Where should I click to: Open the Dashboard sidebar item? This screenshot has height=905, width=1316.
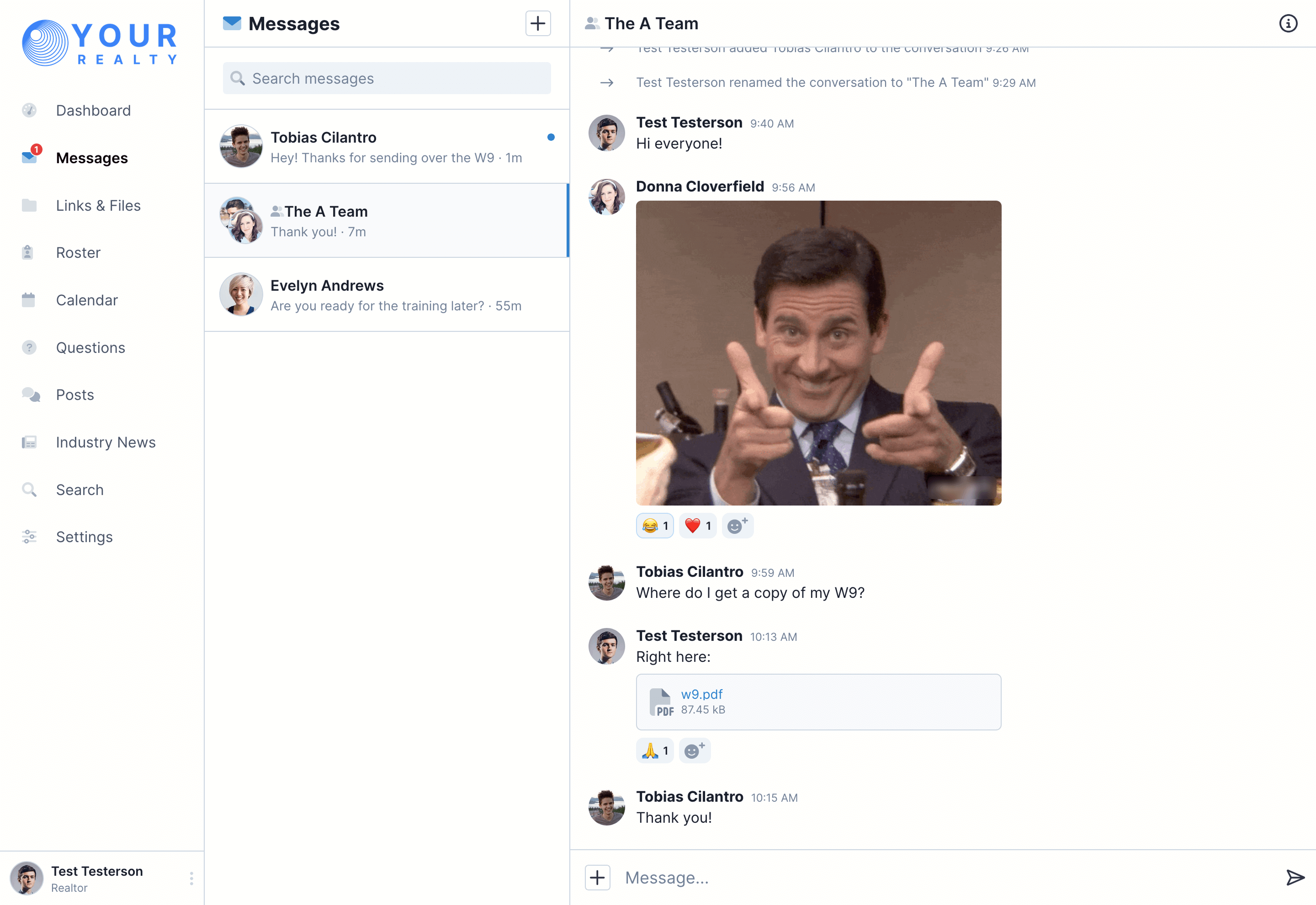pyautogui.click(x=93, y=111)
